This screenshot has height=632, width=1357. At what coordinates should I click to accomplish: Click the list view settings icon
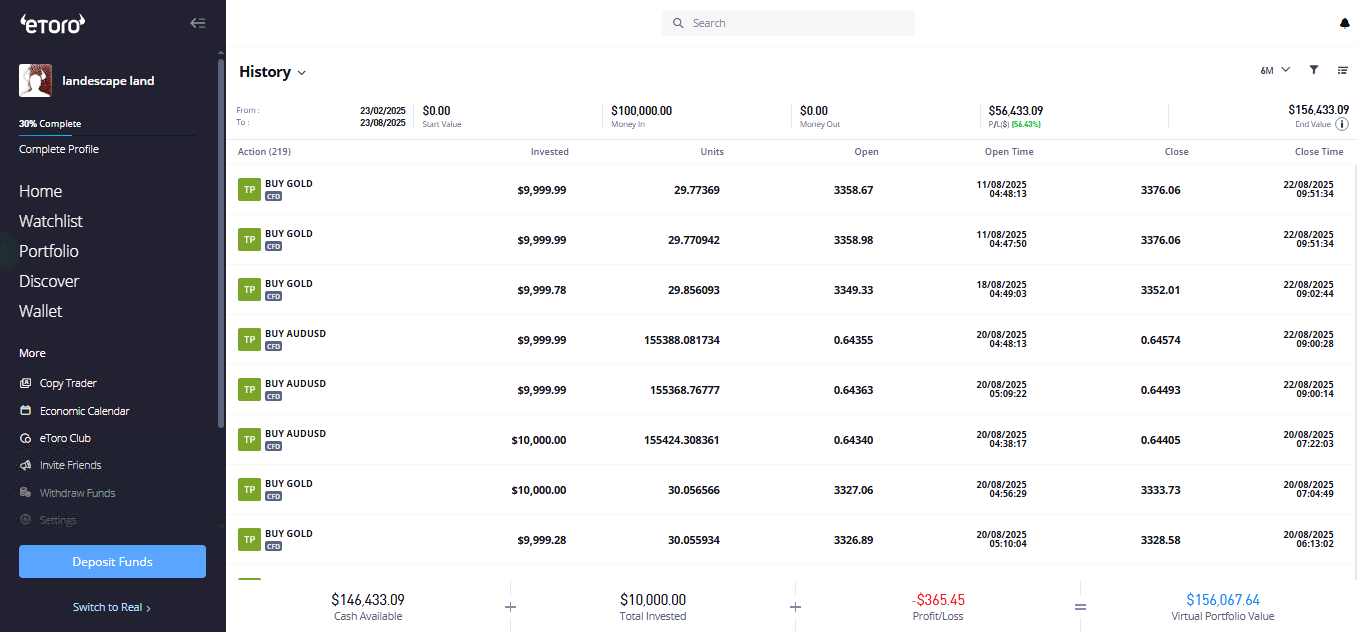click(1343, 70)
